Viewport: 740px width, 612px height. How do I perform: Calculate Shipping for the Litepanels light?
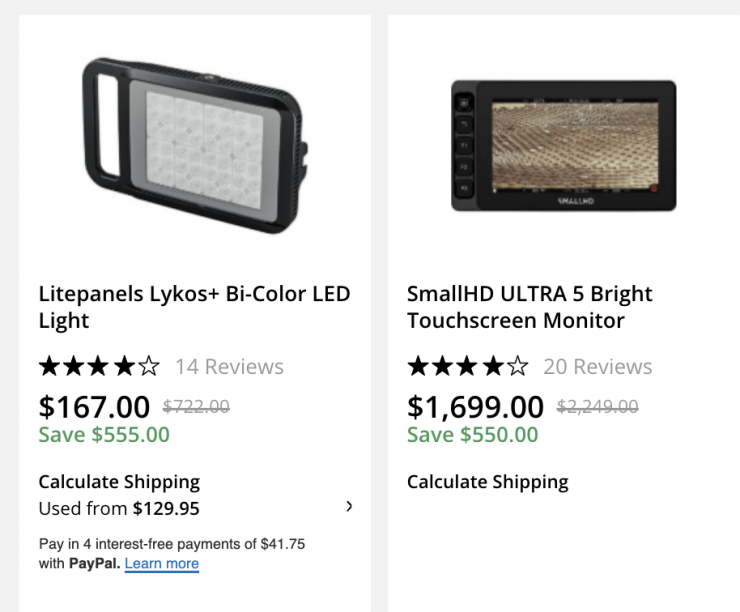(119, 482)
